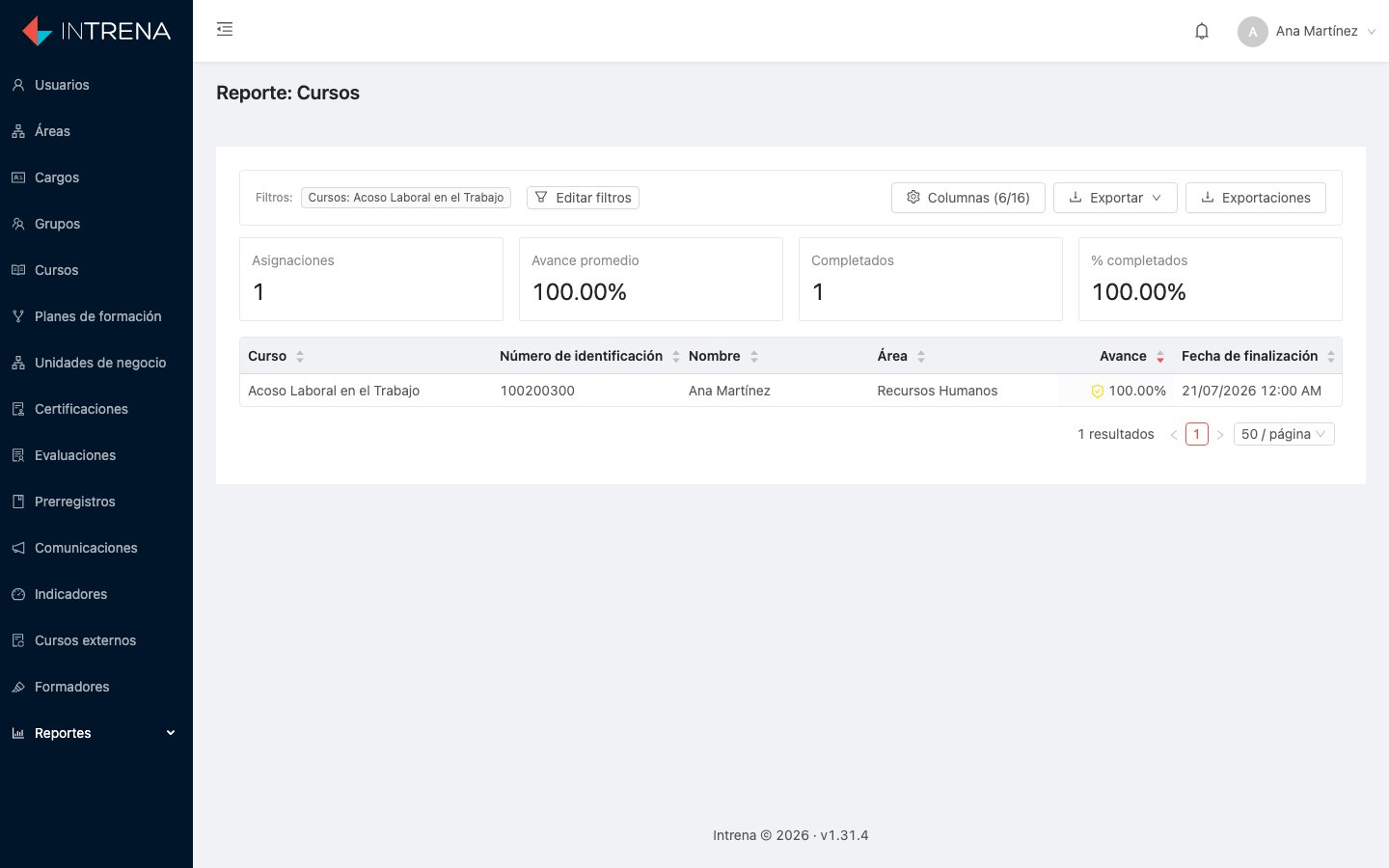Viewport: 1389px width, 868px height.
Task: Click the Comunicaciones megaphone icon
Action: pos(18,548)
